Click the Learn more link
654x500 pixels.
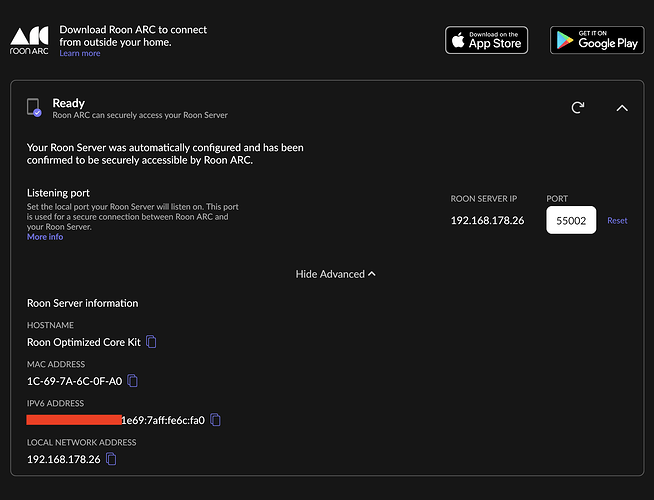(x=80, y=54)
